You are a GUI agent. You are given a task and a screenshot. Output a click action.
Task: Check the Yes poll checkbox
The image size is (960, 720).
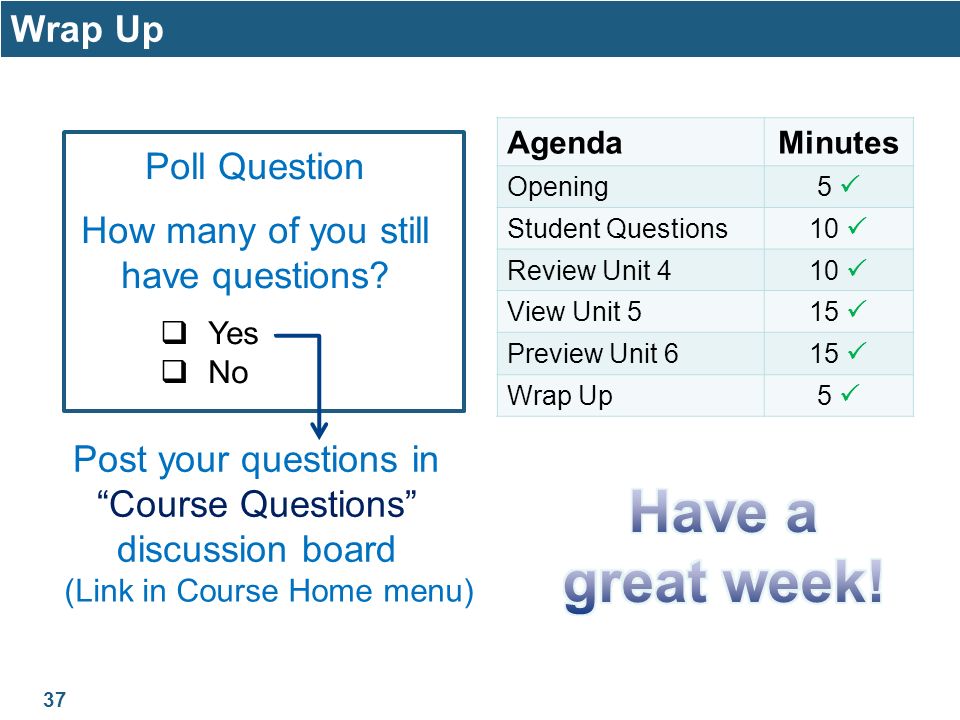click(x=174, y=332)
